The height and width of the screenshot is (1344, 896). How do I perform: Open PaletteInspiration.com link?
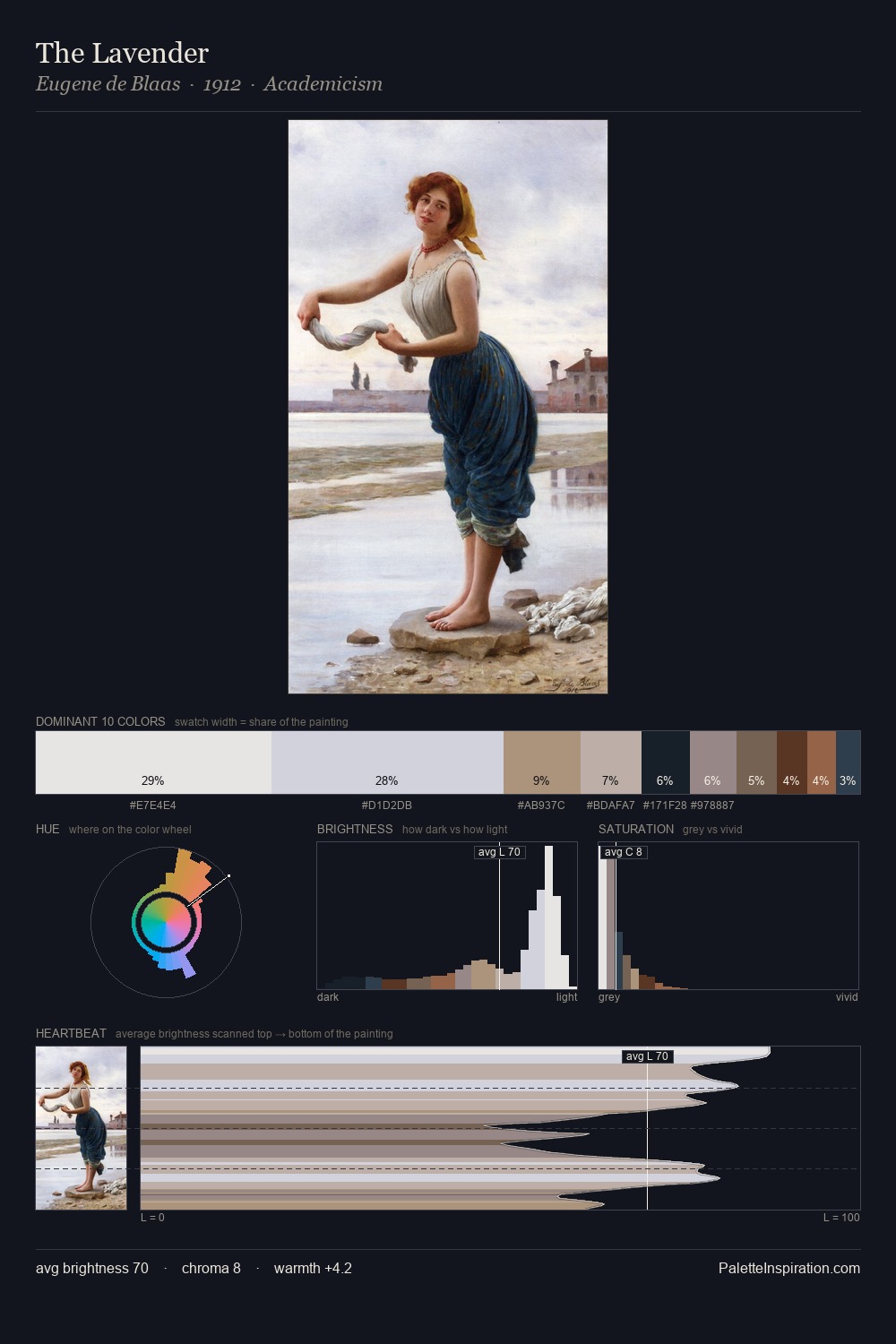pos(789,1268)
